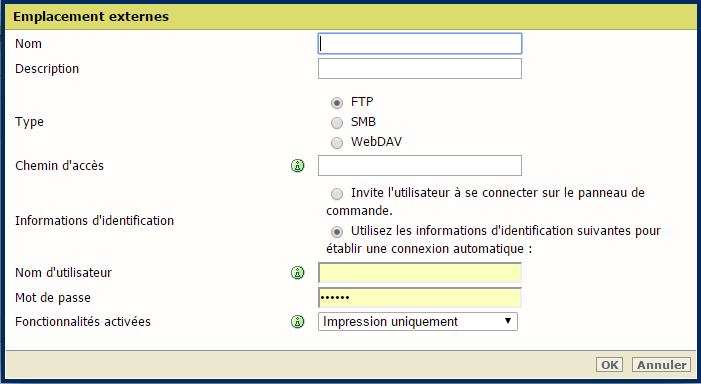
Task: Click the Fonctionnalités activées label text
Action: point(83,321)
